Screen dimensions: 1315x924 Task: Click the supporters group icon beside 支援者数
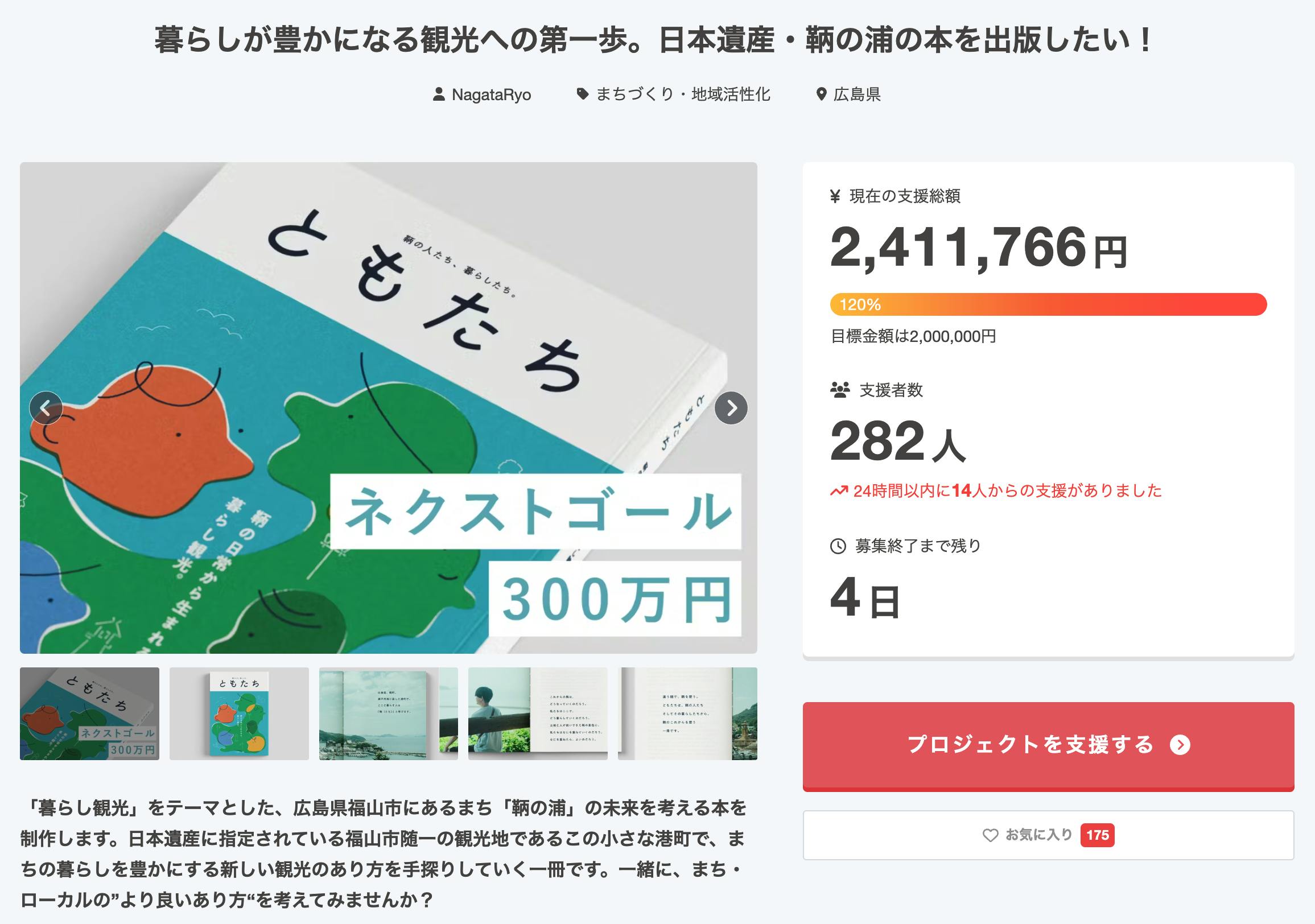(840, 390)
